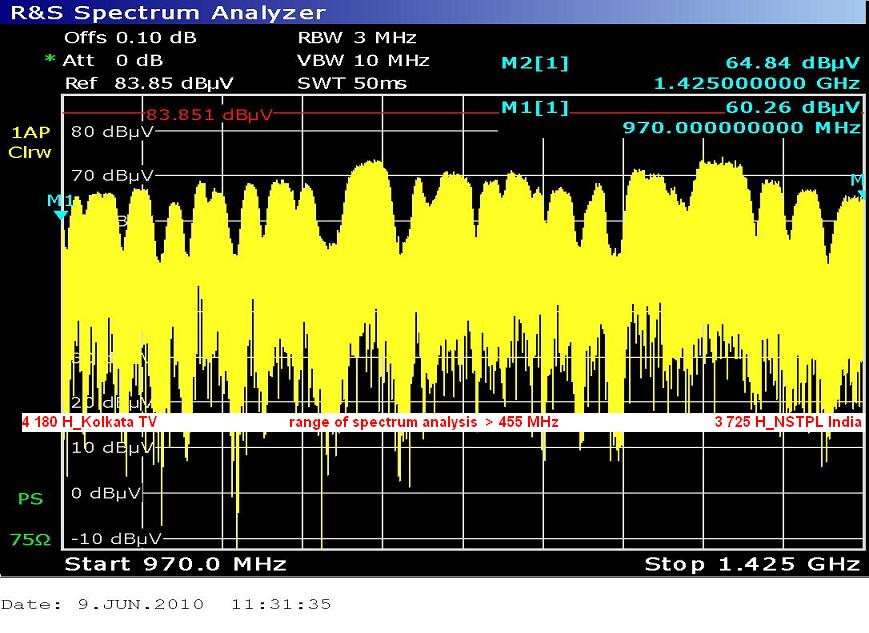The width and height of the screenshot is (869, 633).
Task: Click the M1 marker triangle on the trace
Action: pyautogui.click(x=61, y=213)
